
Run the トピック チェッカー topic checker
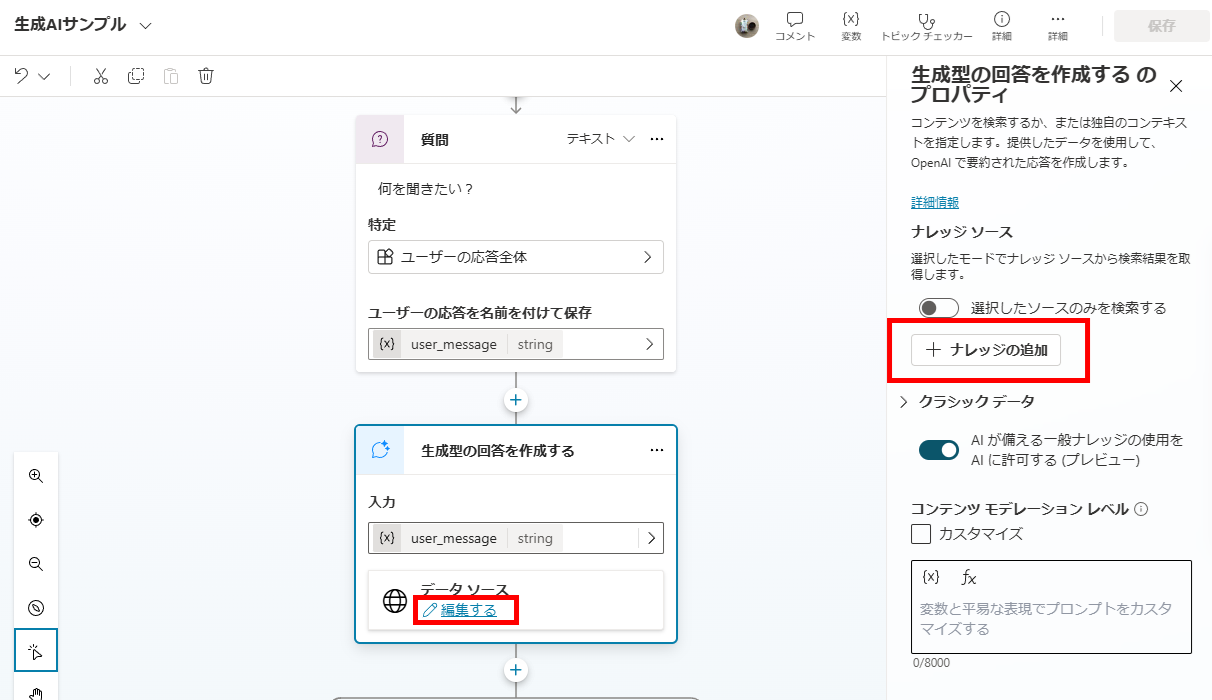tap(926, 26)
